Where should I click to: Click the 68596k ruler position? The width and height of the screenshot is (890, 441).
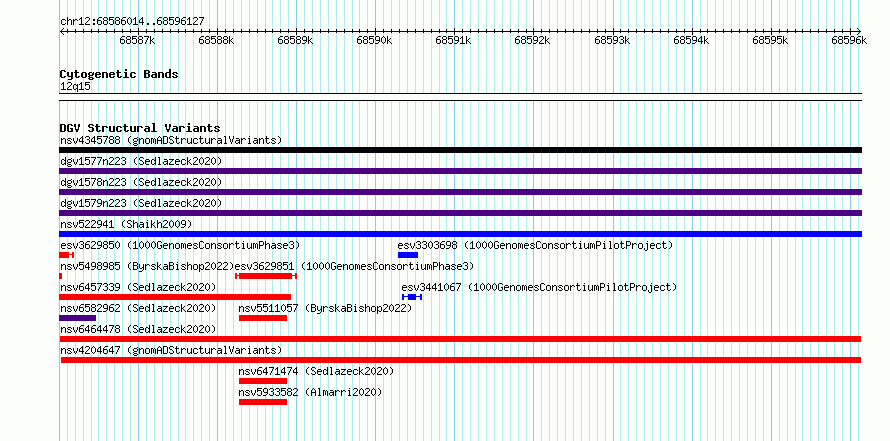pyautogui.click(x=849, y=40)
